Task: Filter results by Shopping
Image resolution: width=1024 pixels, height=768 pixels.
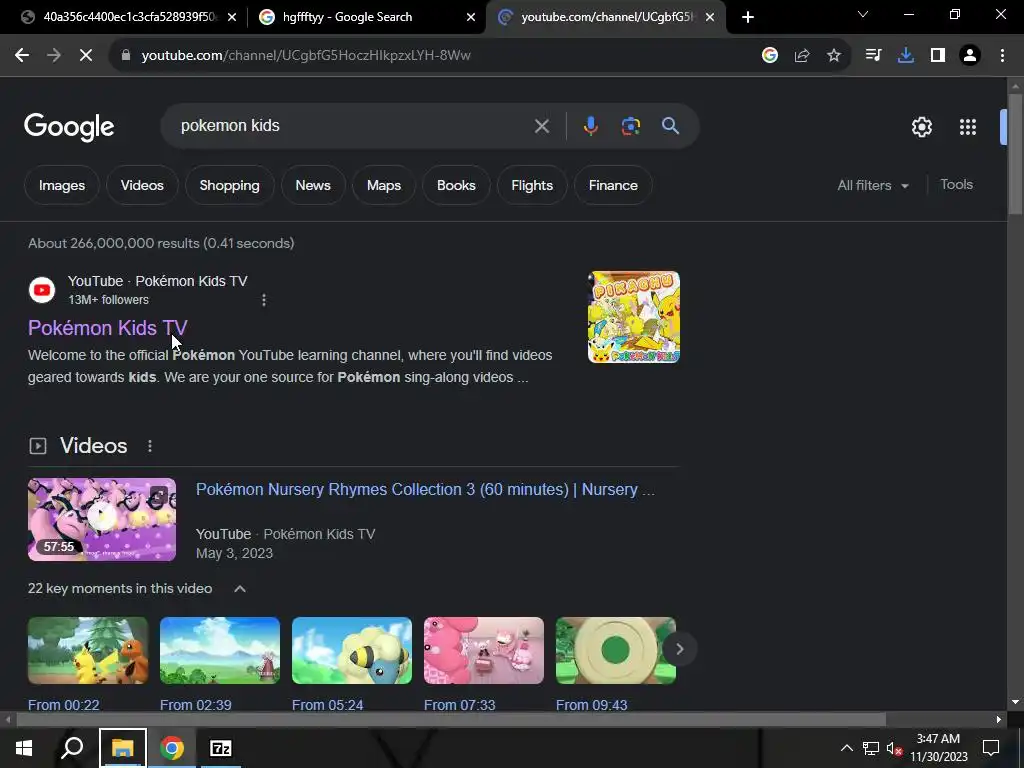Action: [229, 185]
